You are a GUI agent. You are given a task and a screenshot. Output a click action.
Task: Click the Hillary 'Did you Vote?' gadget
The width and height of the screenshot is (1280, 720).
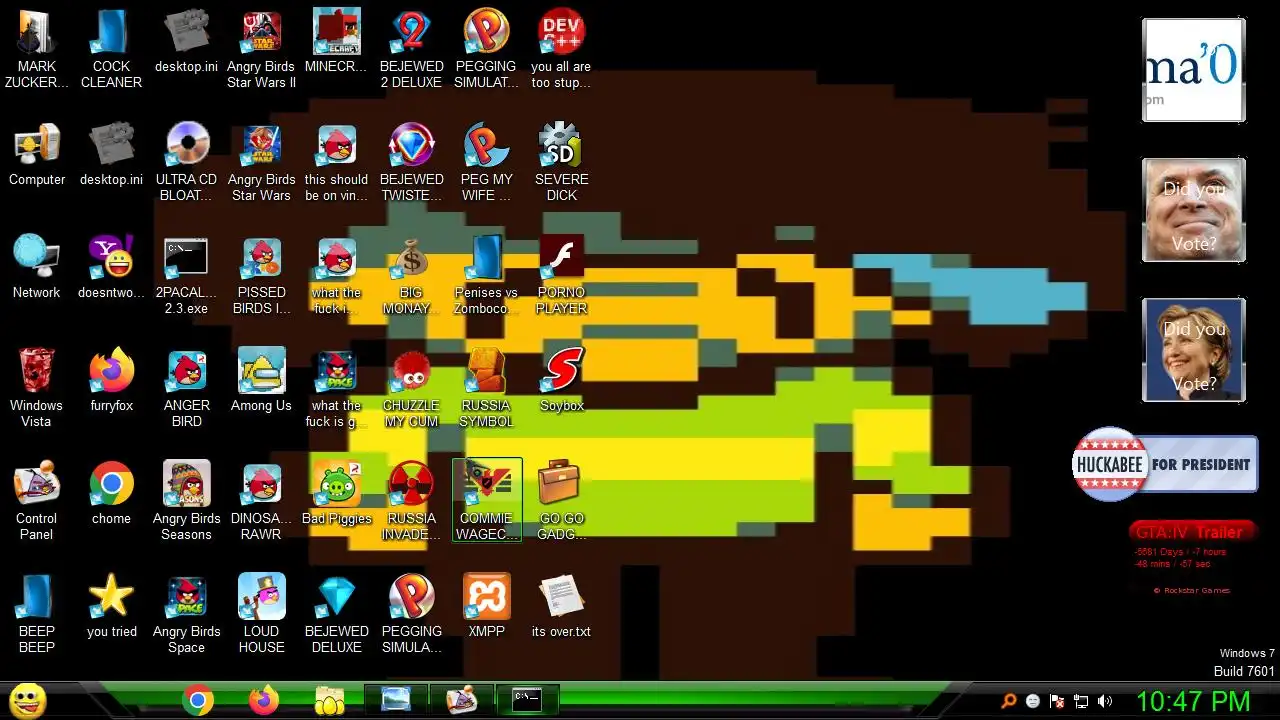1194,350
